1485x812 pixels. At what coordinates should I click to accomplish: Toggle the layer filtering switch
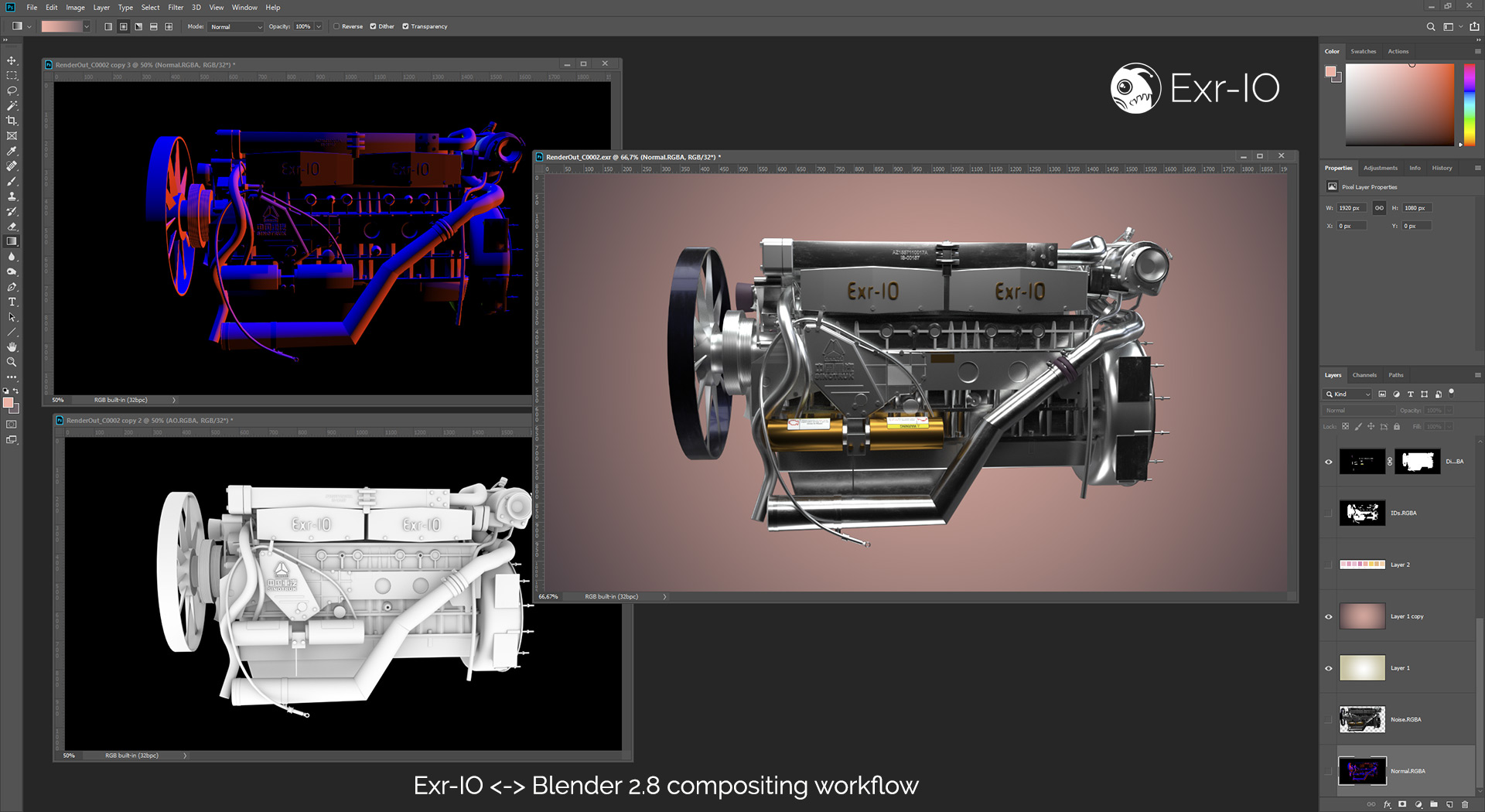tap(1451, 392)
